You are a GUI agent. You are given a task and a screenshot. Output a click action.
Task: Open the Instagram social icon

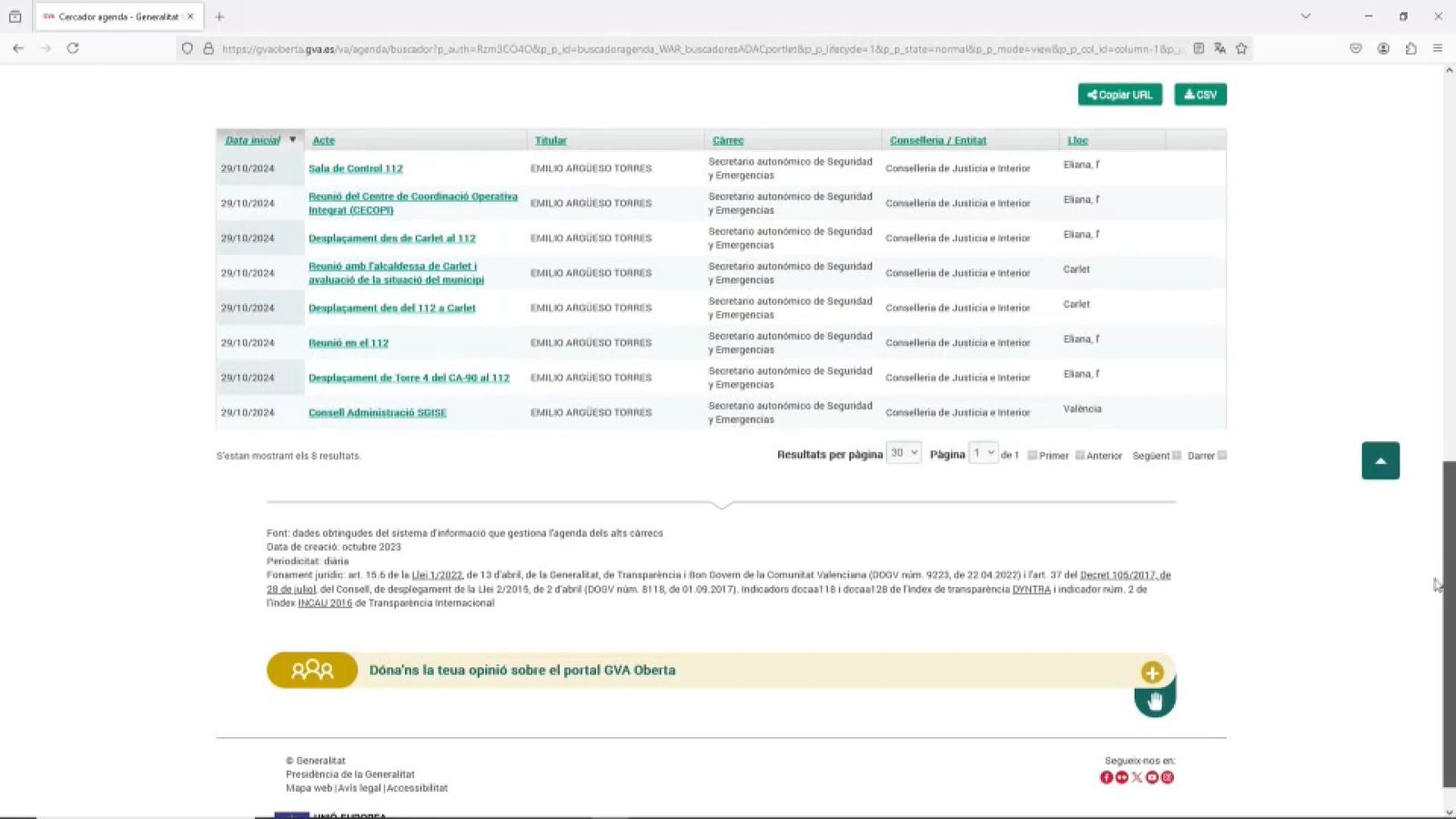pos(1168,777)
